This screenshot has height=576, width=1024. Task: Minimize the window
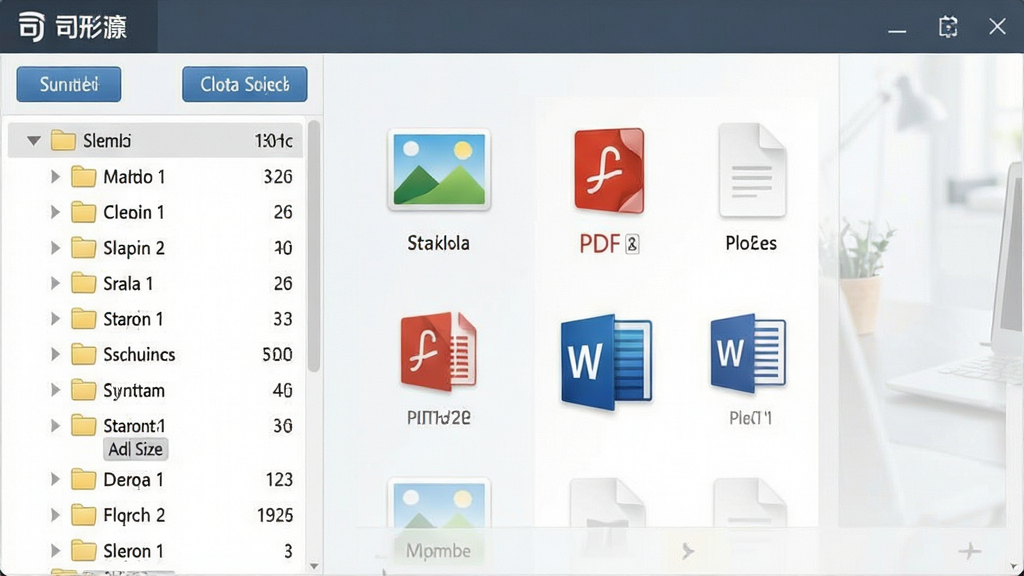897,31
